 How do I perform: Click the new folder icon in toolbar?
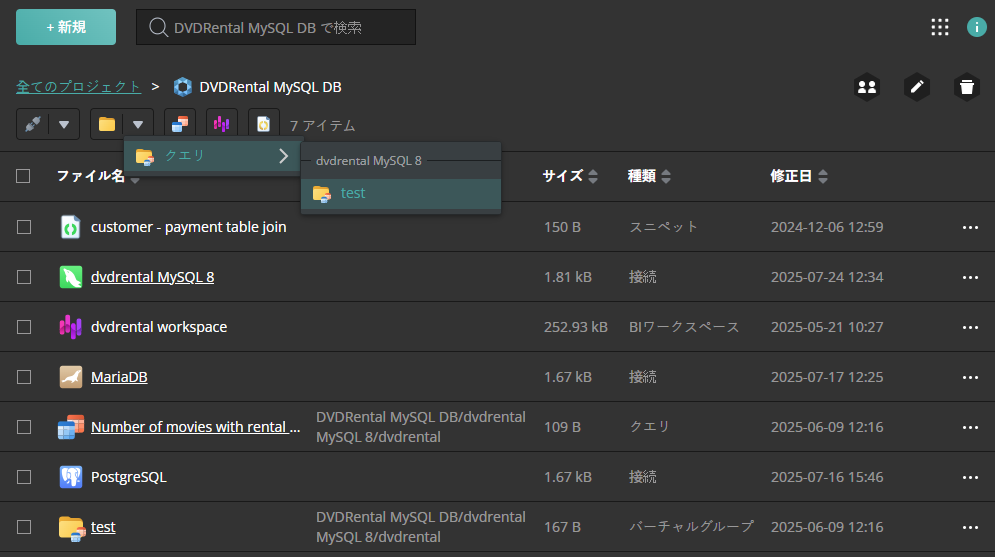tap(107, 124)
